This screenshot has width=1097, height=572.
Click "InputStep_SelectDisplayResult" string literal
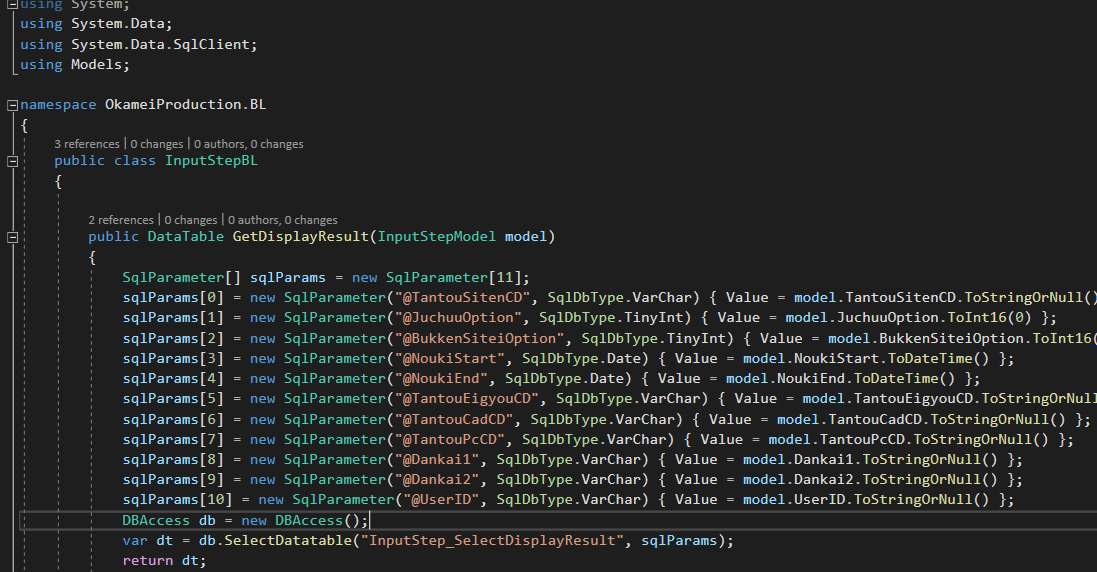[492, 541]
